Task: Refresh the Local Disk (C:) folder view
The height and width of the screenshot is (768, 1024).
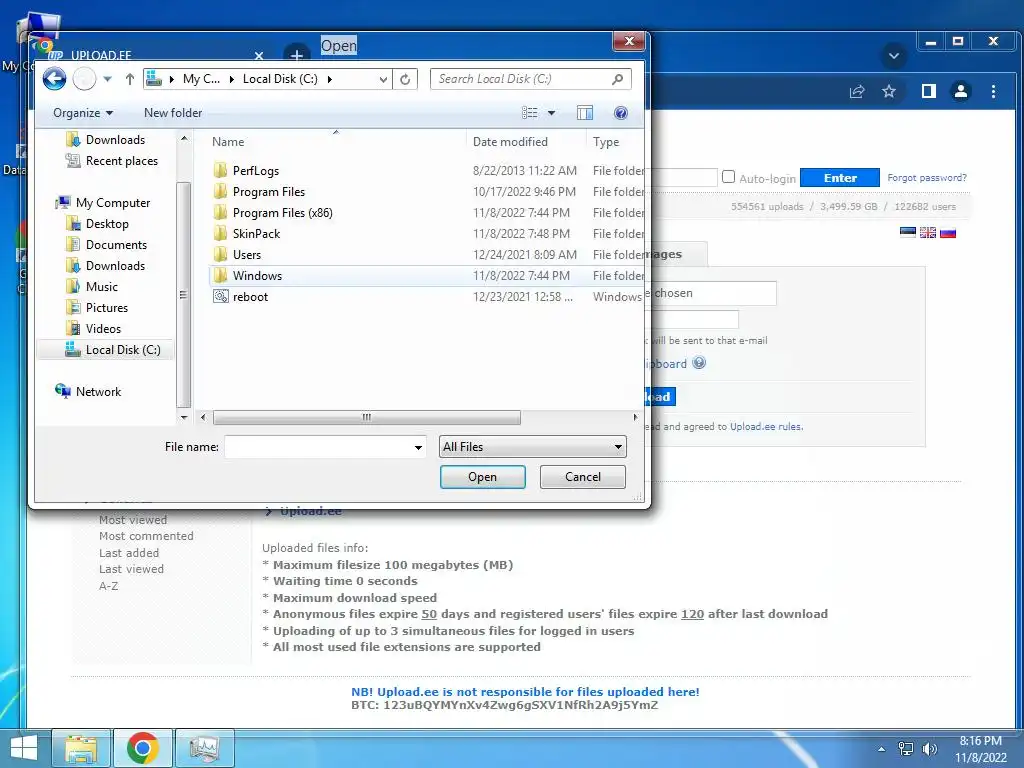Action: [x=405, y=79]
